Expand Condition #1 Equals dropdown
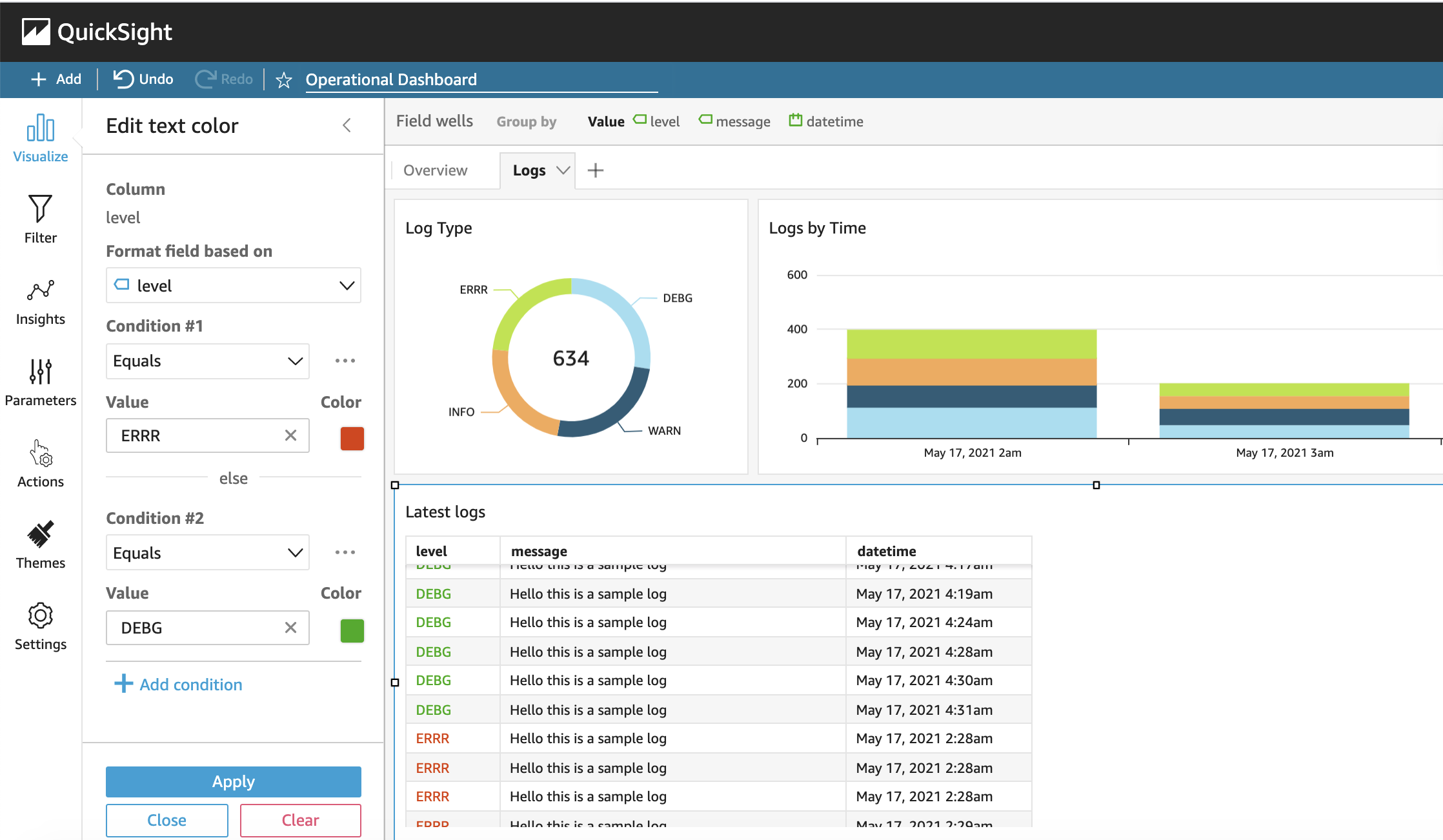The image size is (1443, 840). (x=207, y=361)
